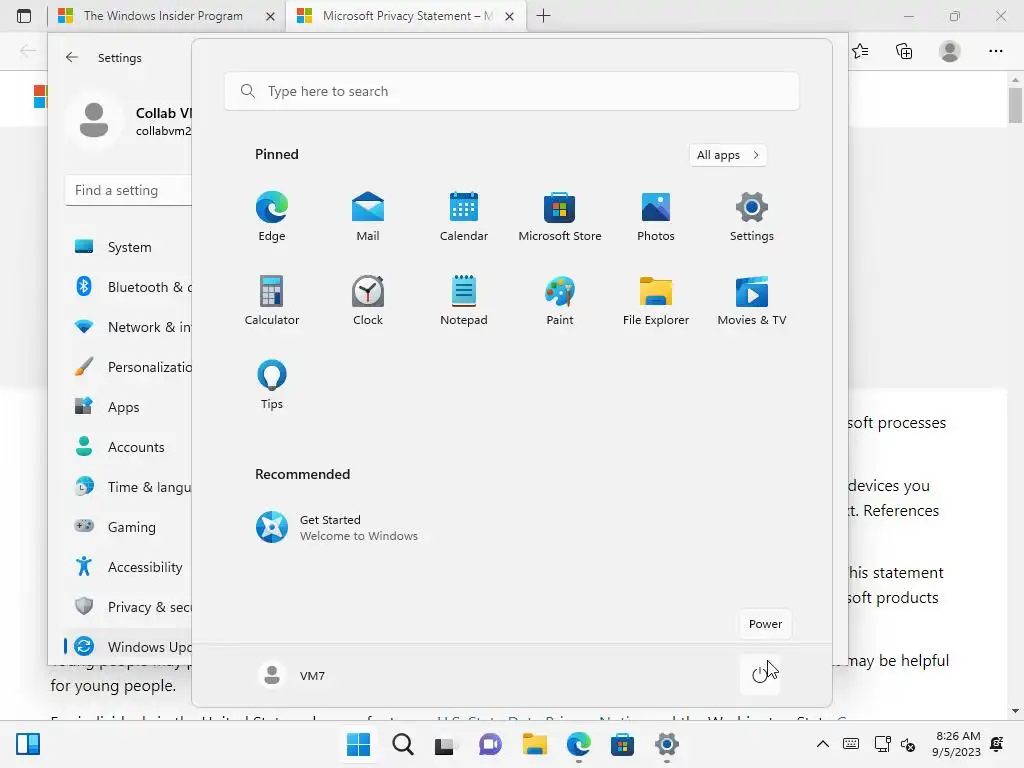Open Chat from the taskbar

490,744
